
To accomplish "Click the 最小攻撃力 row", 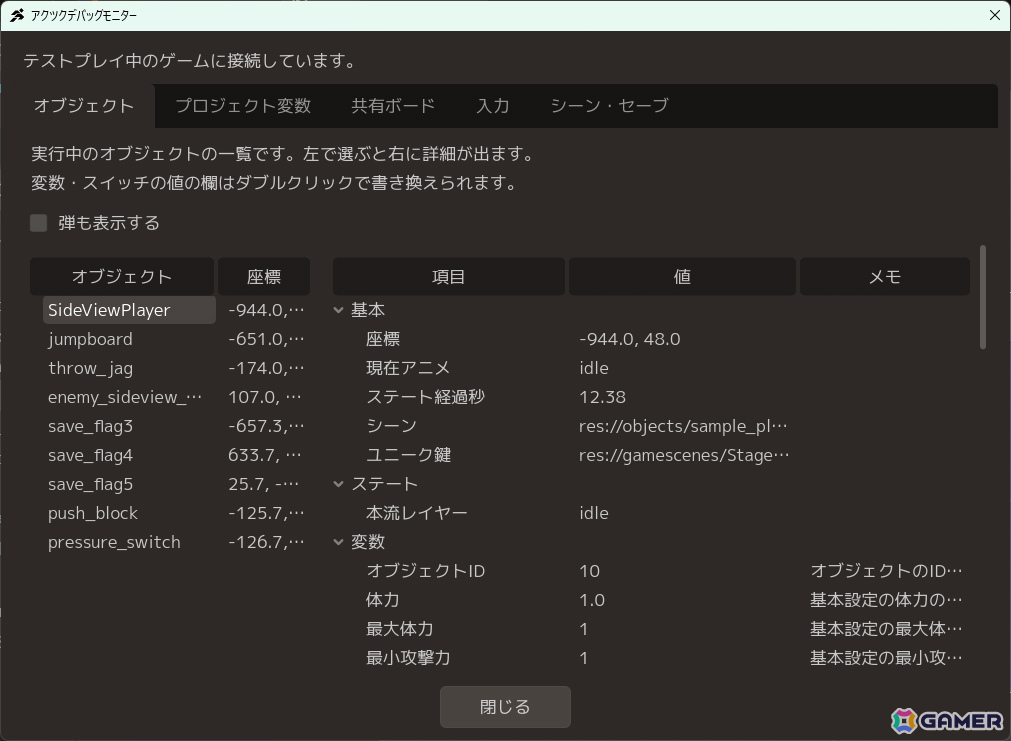I will point(651,658).
